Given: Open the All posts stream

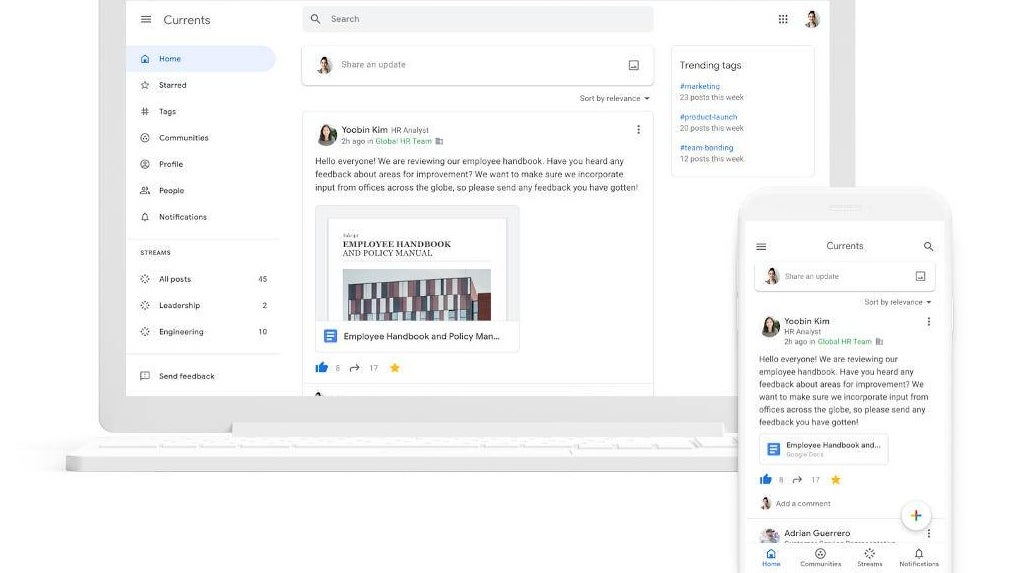Looking at the screenshot, I should 203,279.
